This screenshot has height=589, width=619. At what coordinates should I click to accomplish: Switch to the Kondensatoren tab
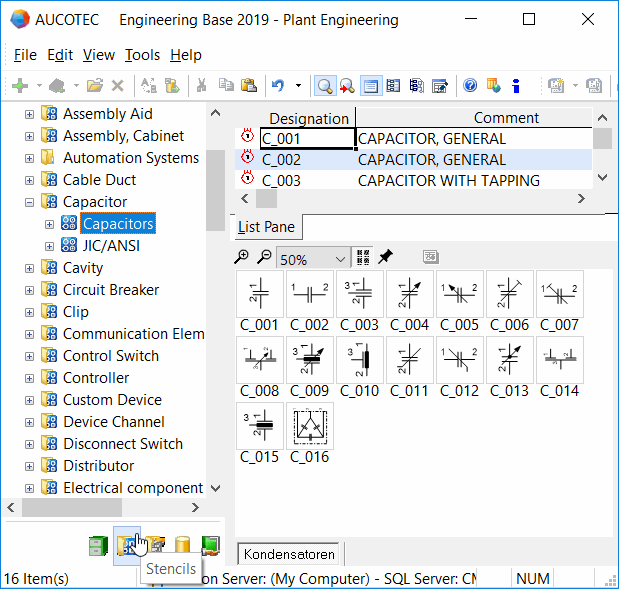(x=289, y=553)
